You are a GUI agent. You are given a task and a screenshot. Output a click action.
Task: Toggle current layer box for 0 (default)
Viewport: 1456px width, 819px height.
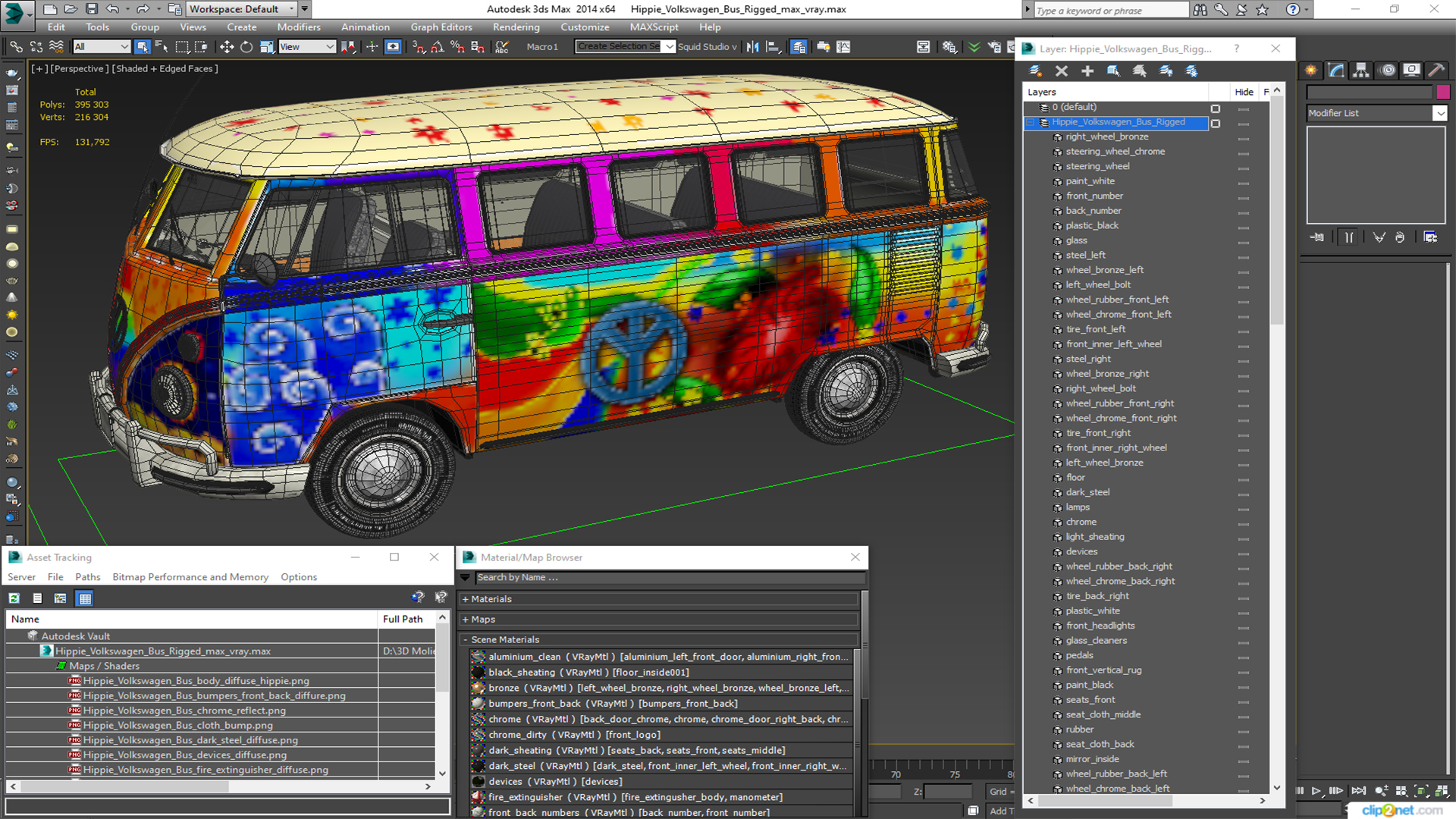1216,108
